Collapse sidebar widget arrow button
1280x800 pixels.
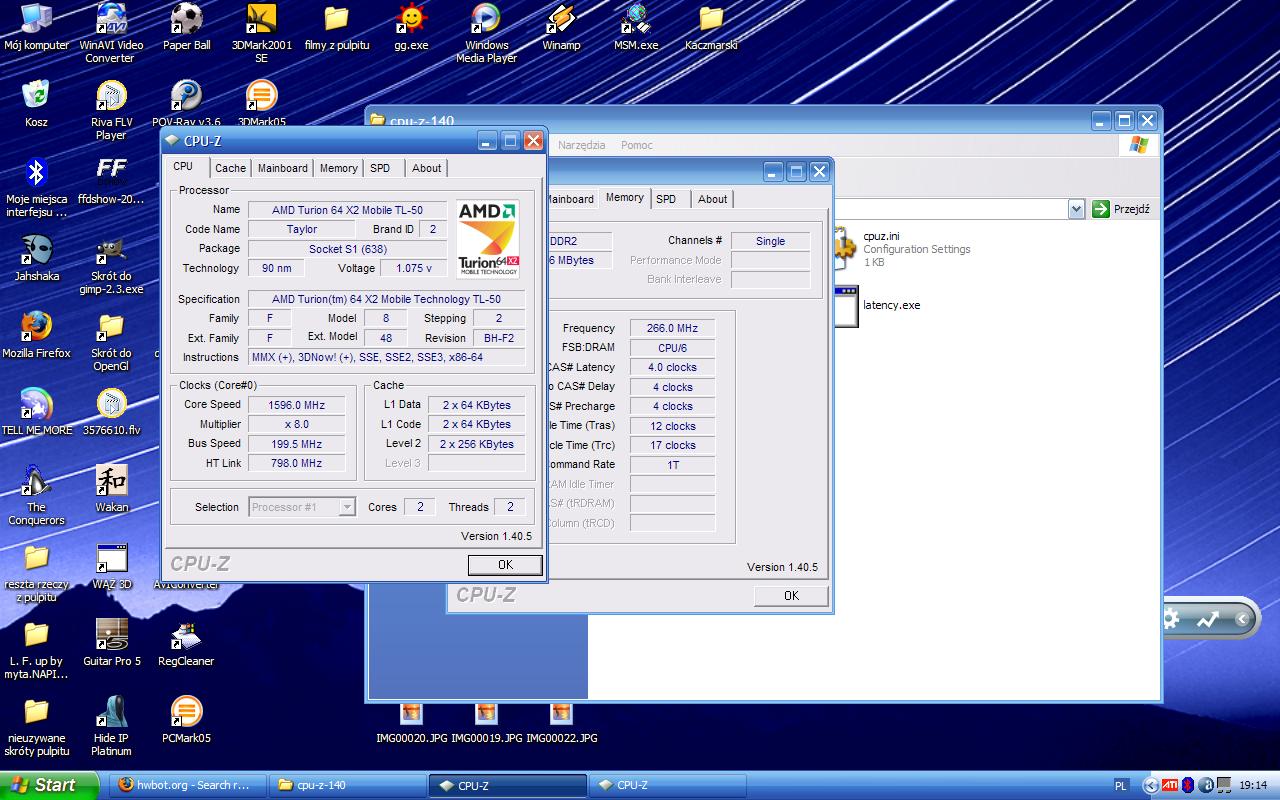click(1242, 619)
